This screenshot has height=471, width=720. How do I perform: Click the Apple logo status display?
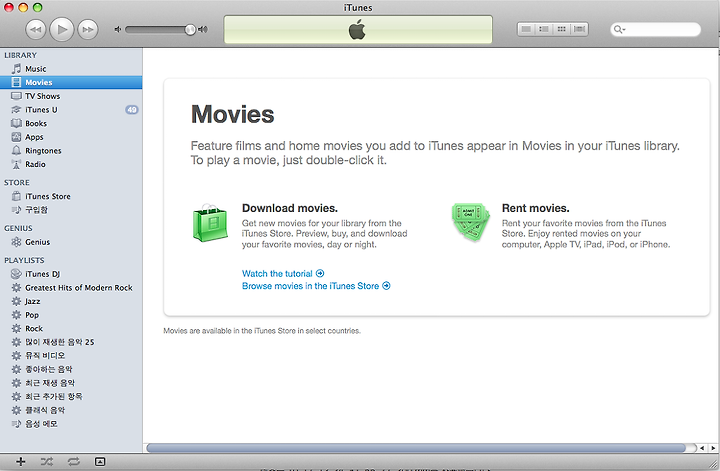pyautogui.click(x=358, y=30)
